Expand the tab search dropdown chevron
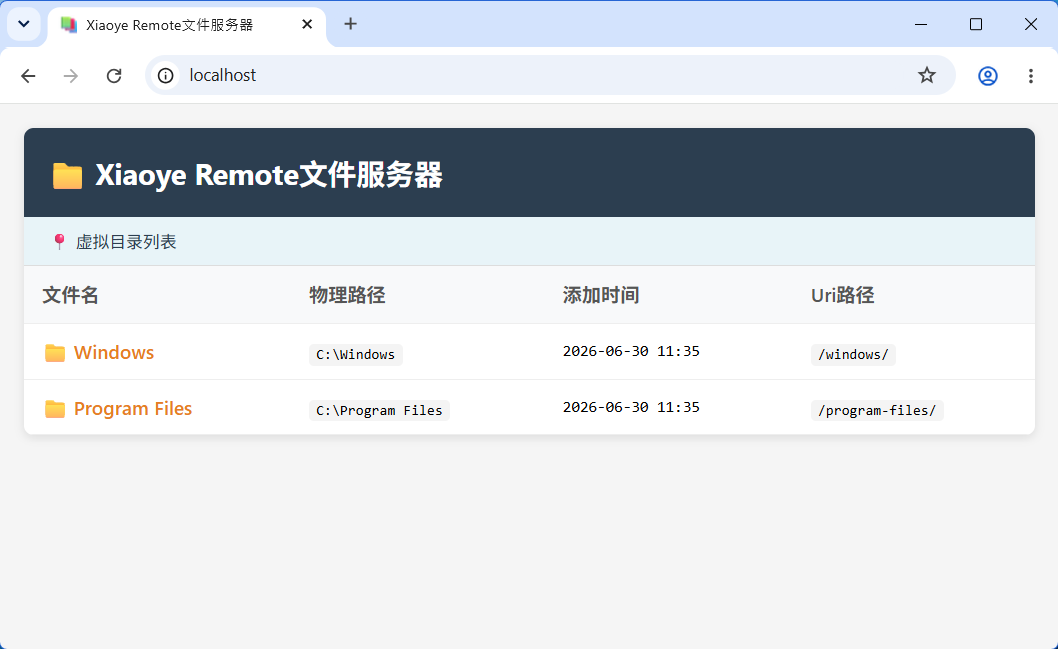The width and height of the screenshot is (1058, 649). pyautogui.click(x=24, y=24)
